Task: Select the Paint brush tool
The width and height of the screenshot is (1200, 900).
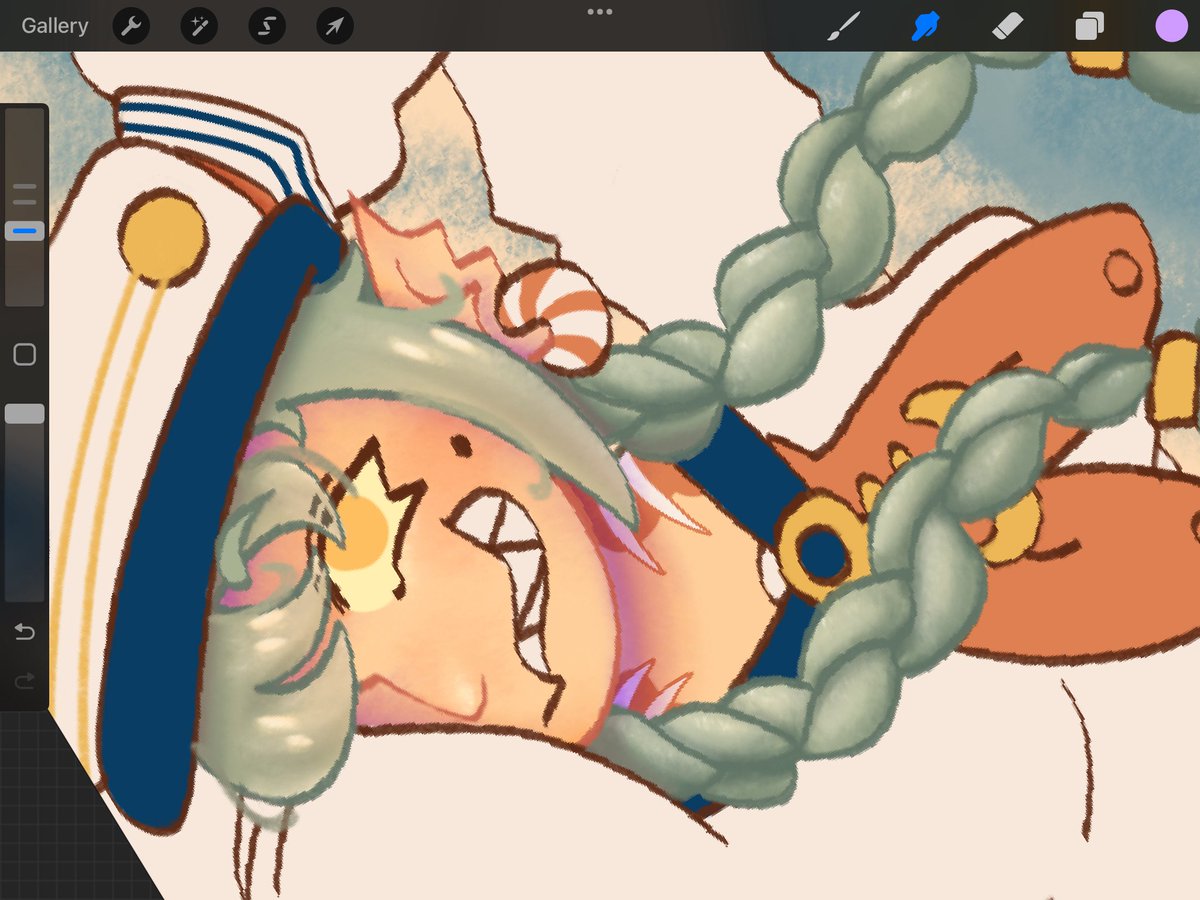Action: [x=845, y=26]
